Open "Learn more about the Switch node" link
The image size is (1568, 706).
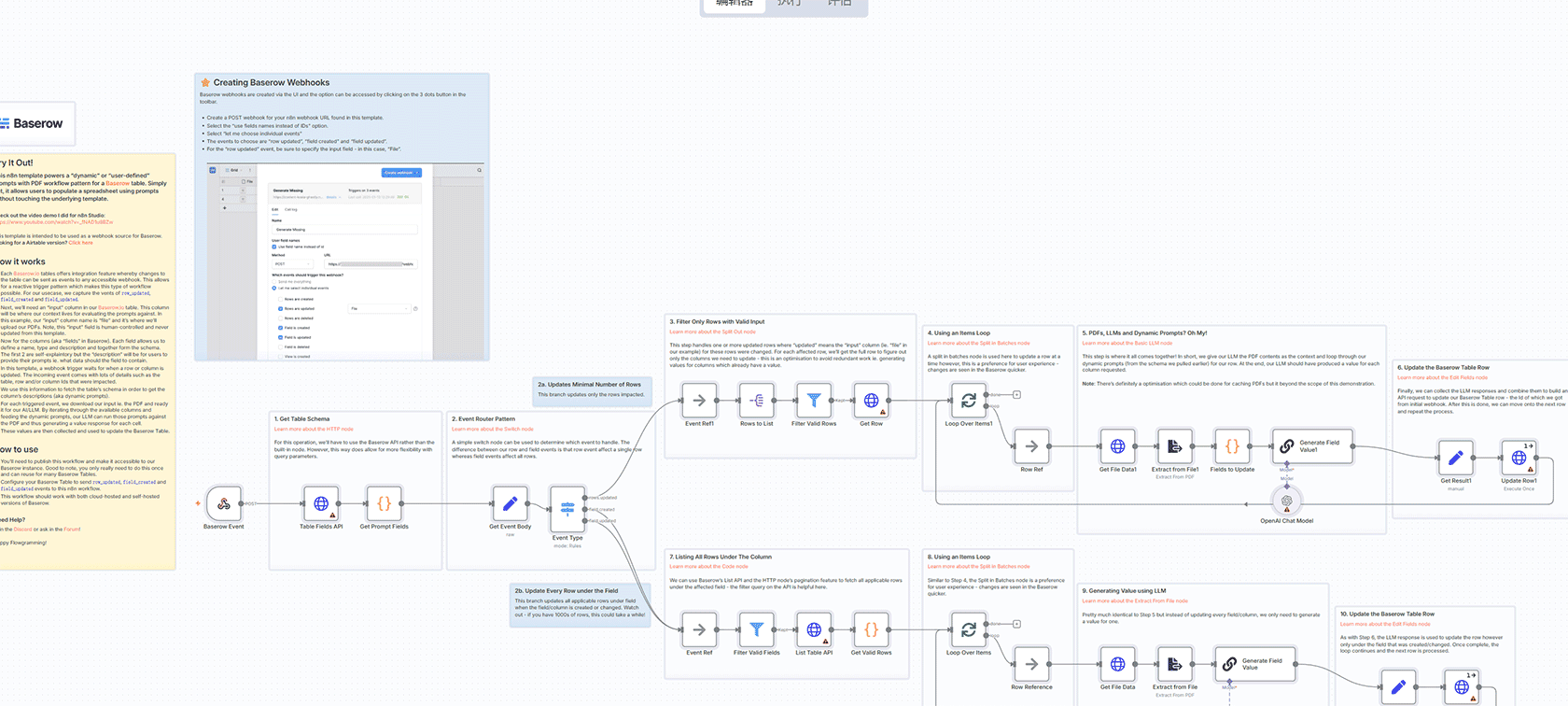[x=492, y=430]
